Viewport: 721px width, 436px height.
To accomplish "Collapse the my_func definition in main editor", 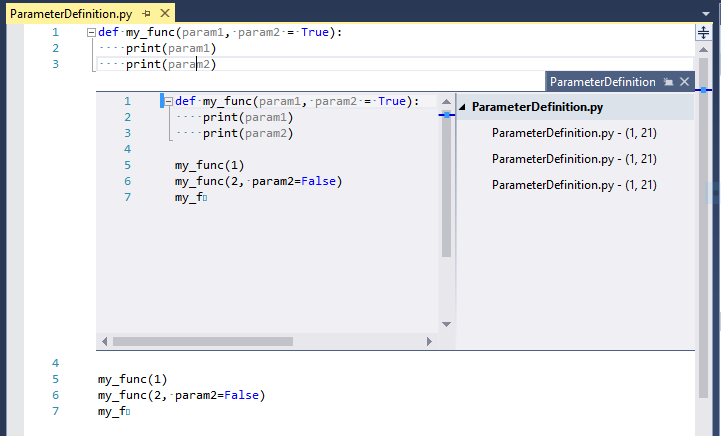I will [91, 32].
